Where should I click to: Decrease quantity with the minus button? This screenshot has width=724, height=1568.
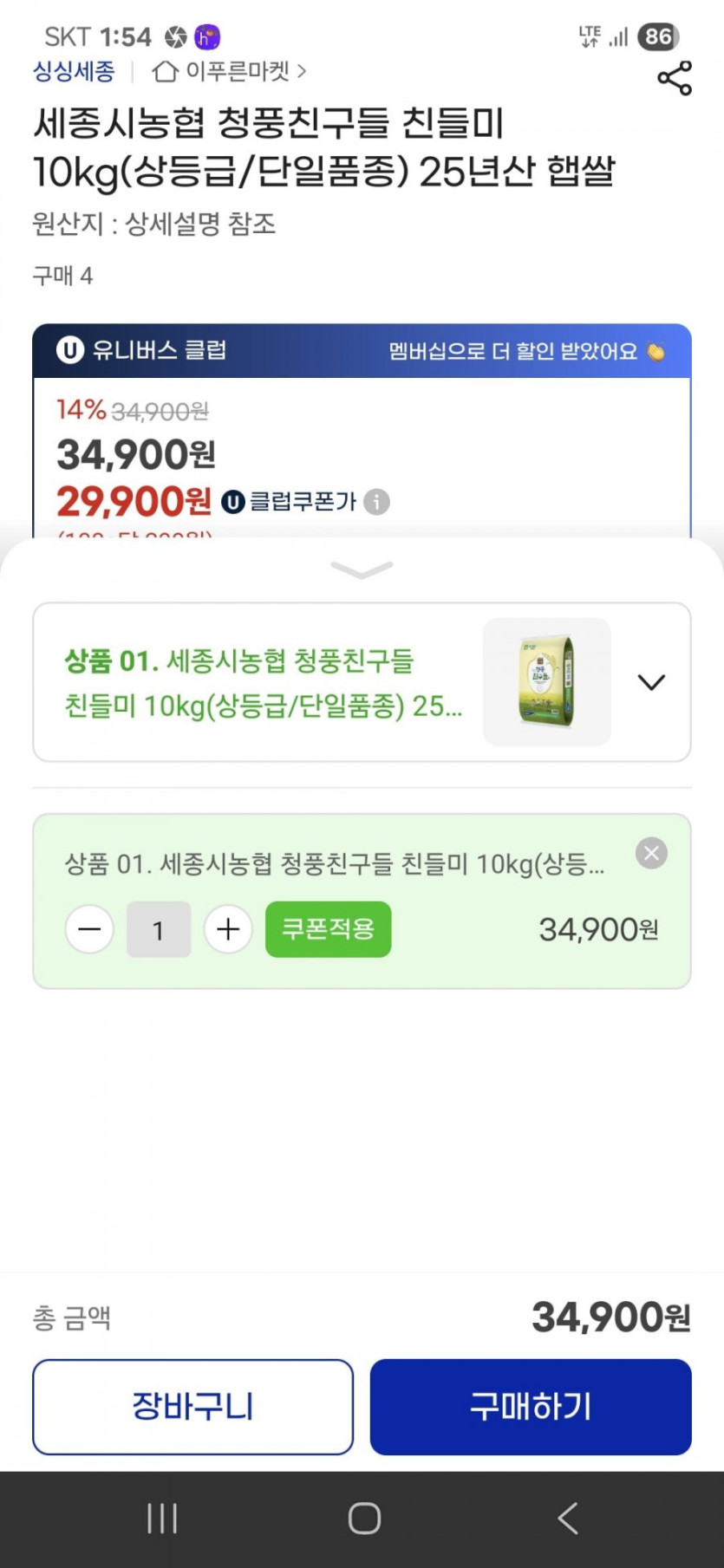[89, 930]
